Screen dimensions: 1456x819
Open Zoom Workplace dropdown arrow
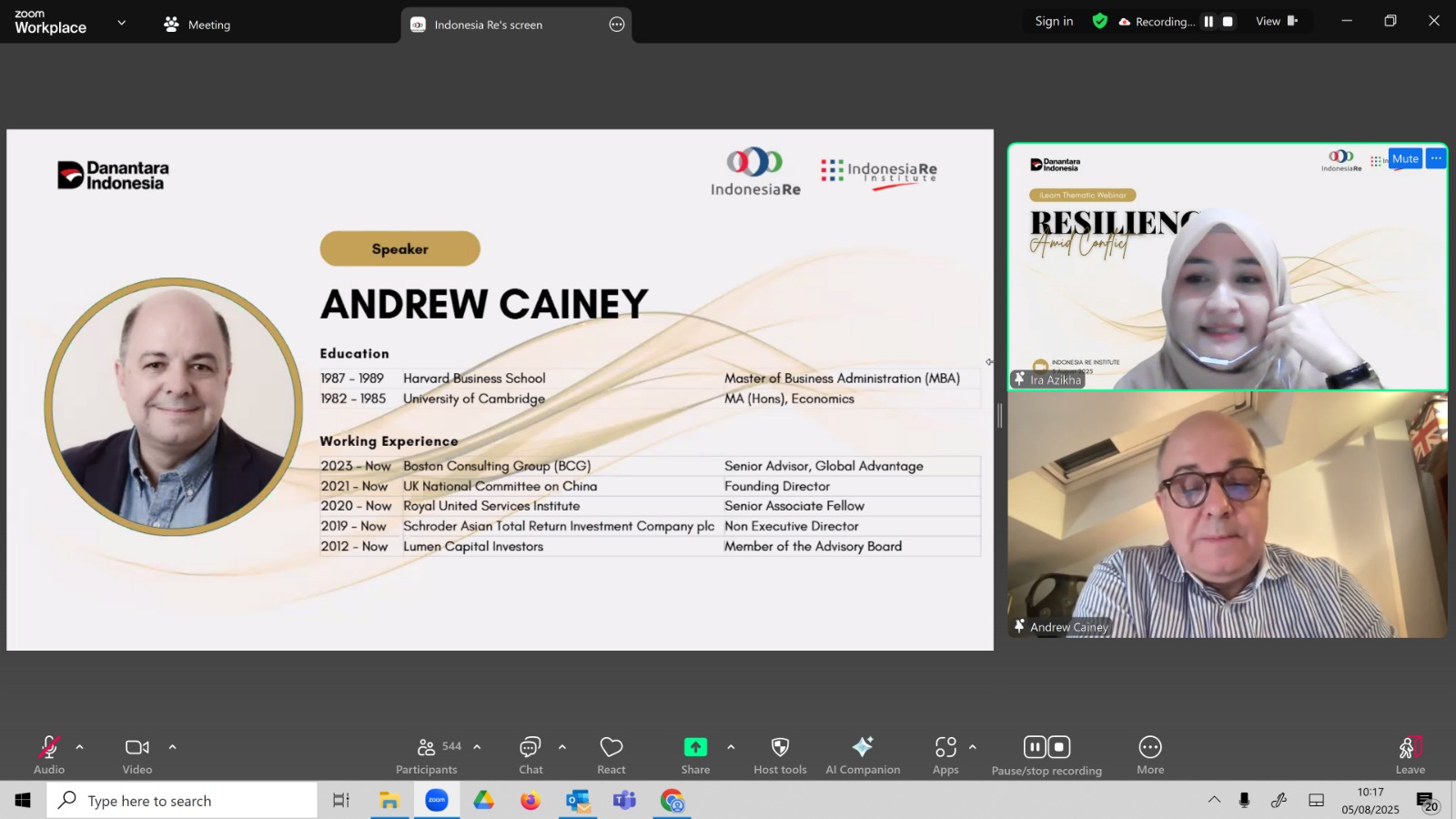[121, 23]
